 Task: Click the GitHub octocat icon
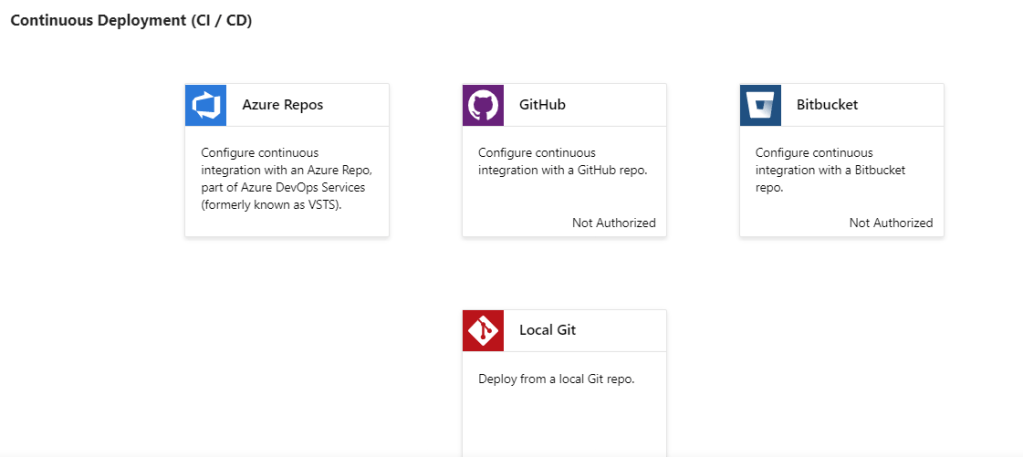[482, 105]
